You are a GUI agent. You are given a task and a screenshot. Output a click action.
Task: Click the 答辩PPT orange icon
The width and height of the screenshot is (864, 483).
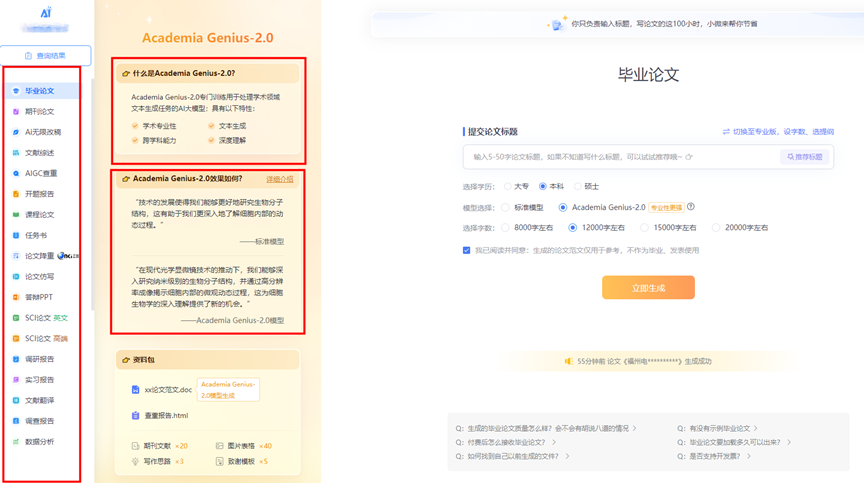pyautogui.click(x=16, y=297)
